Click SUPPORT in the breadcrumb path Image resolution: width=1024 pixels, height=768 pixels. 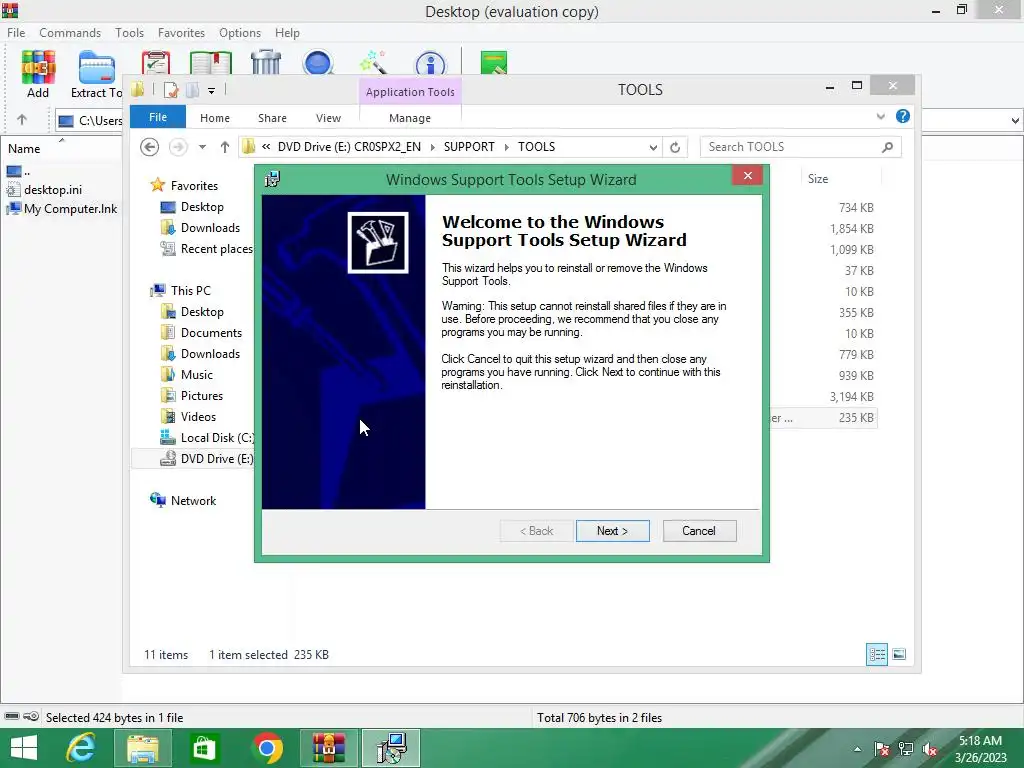469,147
